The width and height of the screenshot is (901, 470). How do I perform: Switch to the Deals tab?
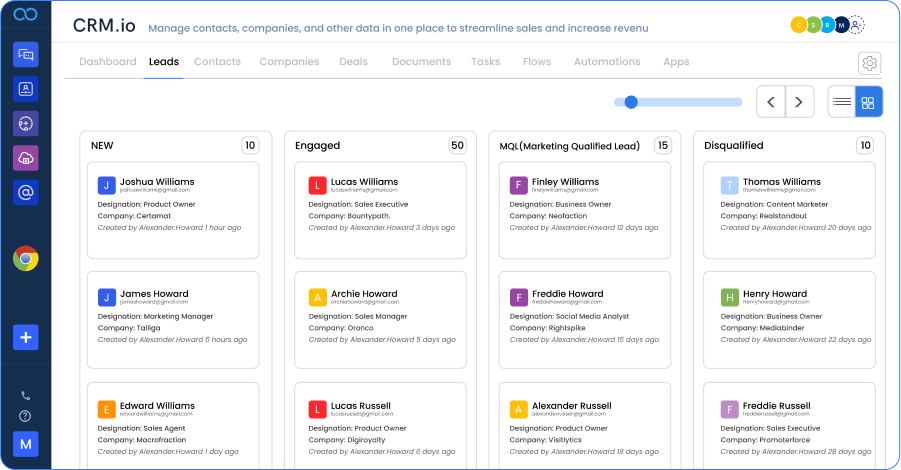click(353, 62)
